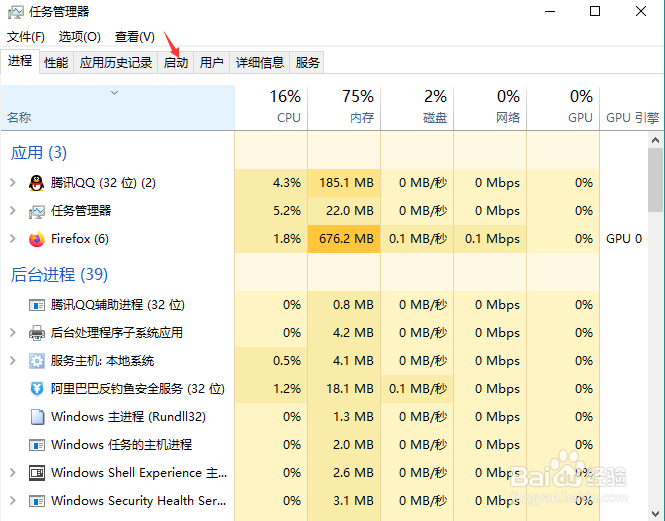Viewport: 665px width, 521px height.
Task: Click the sort chevron above 名称 column
Action: click(114, 92)
